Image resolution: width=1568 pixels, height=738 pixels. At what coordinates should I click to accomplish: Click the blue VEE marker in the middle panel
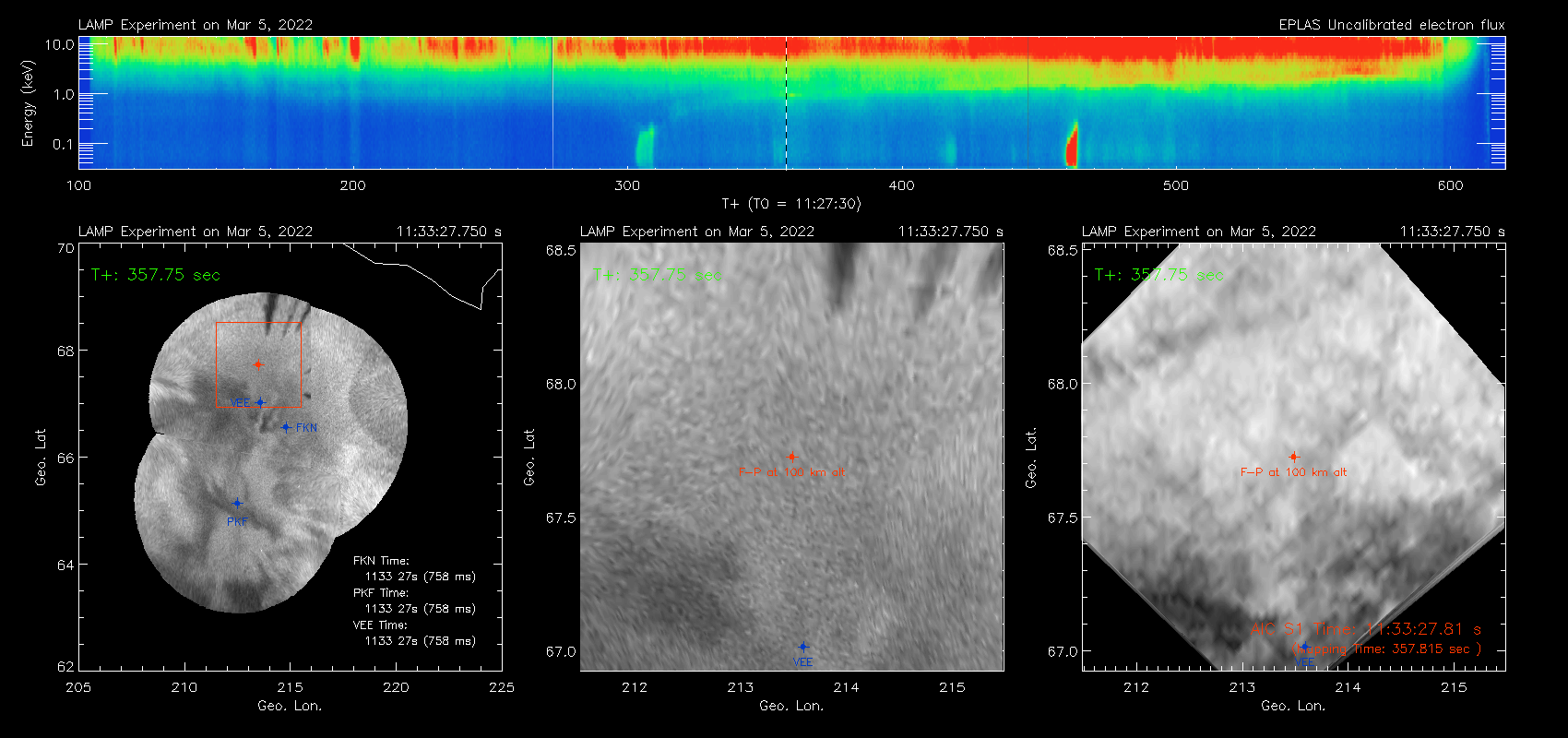(x=803, y=648)
